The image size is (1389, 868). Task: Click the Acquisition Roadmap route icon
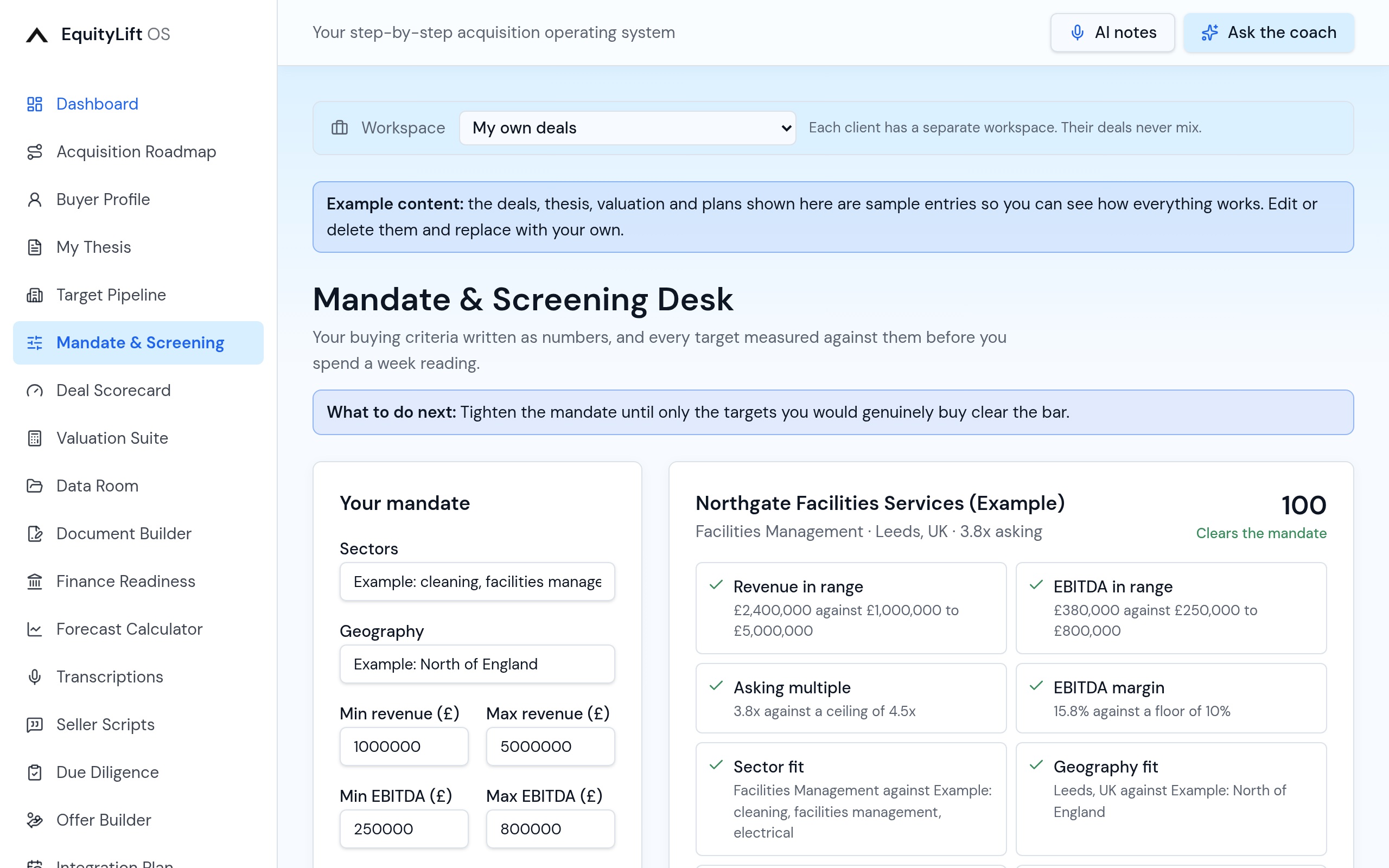tap(35, 151)
